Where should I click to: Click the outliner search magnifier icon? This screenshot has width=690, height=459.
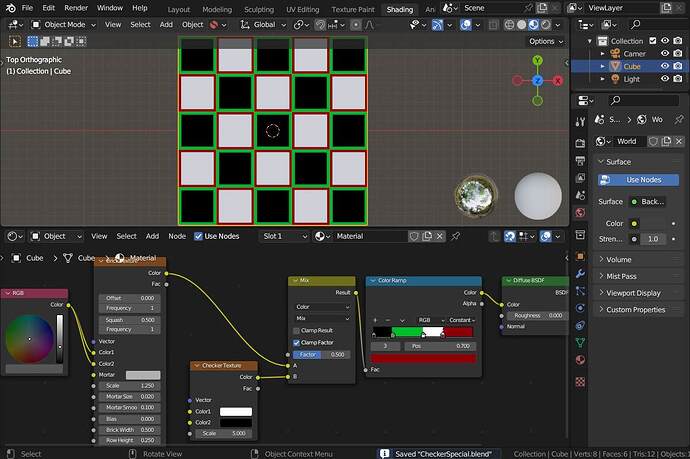[635, 25]
